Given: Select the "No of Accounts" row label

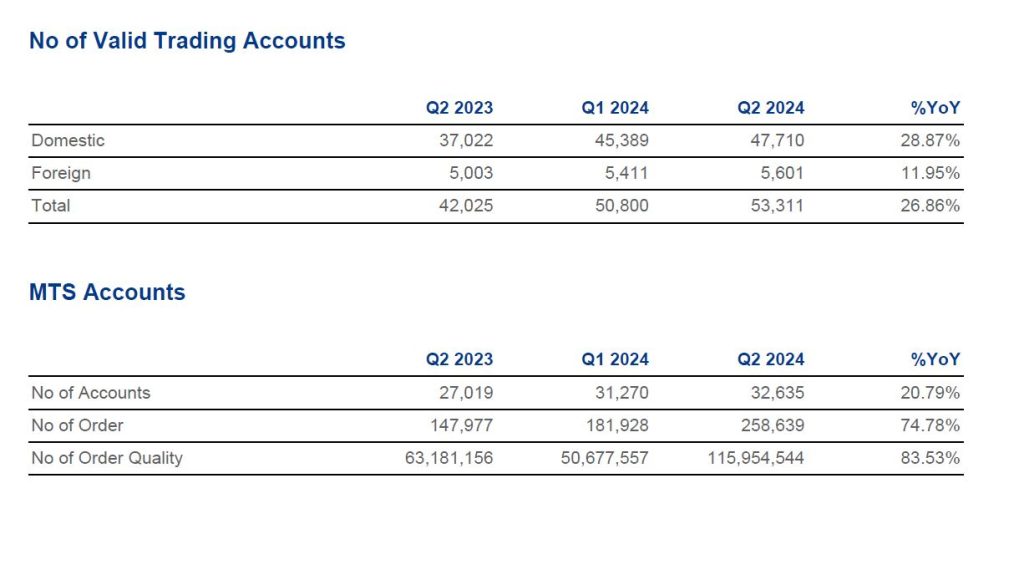Looking at the screenshot, I should point(91,393).
